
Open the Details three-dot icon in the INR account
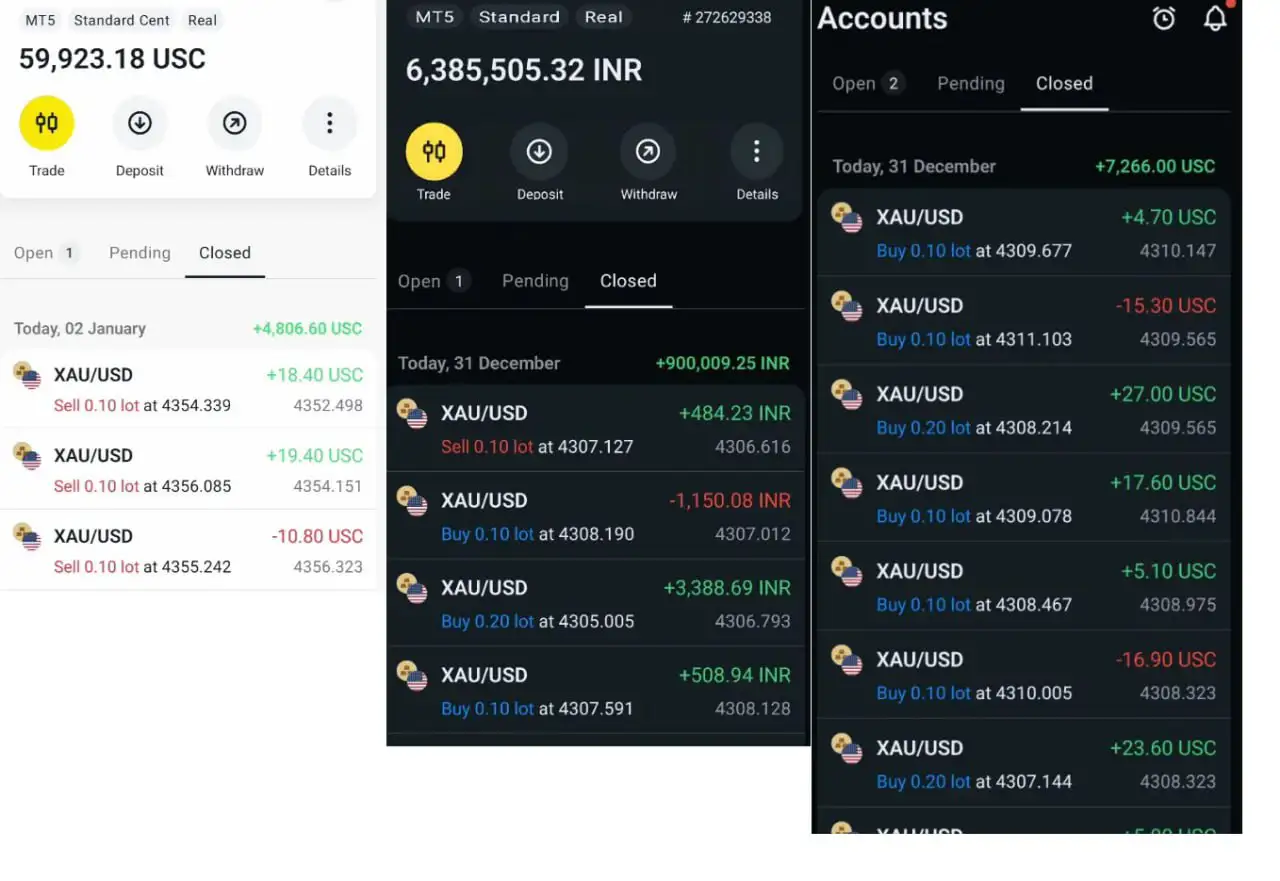tap(757, 151)
